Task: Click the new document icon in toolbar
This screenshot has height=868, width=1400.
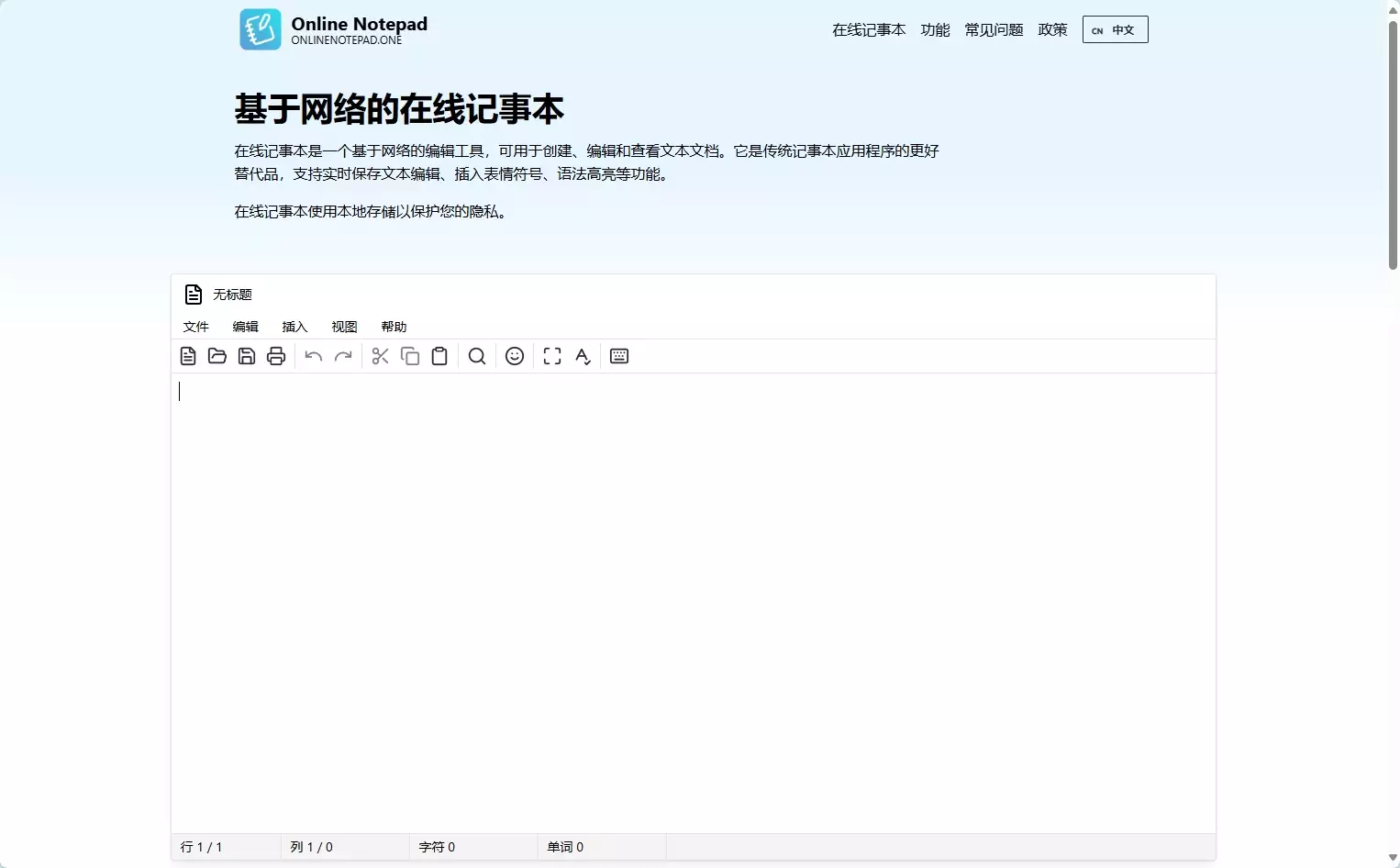Action: 188,356
